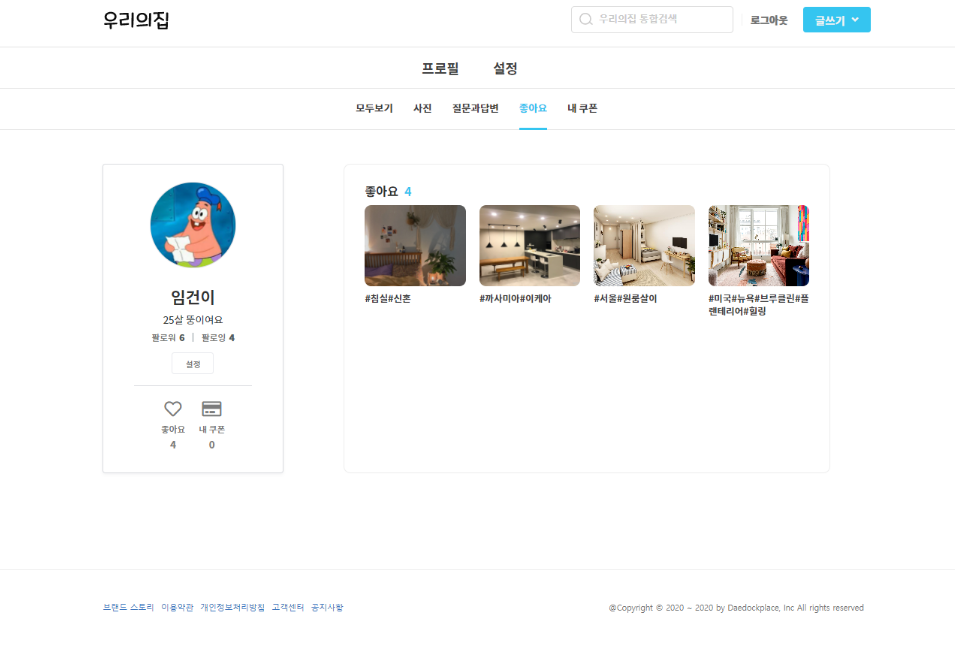Open 내 쿠폰 using the card icon below the profile
This screenshot has height=645, width=955.
(212, 408)
